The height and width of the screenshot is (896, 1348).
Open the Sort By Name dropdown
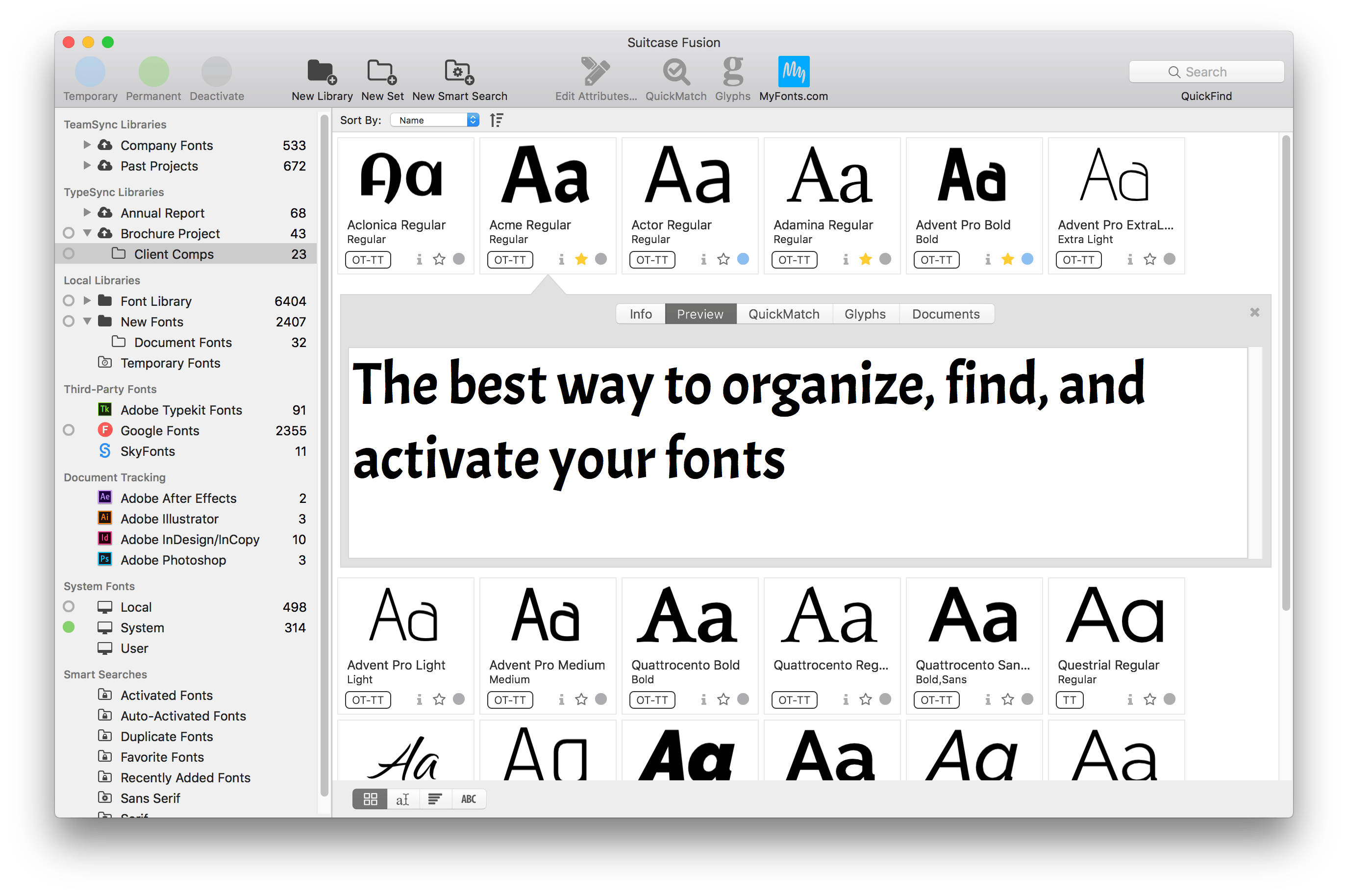coord(434,120)
